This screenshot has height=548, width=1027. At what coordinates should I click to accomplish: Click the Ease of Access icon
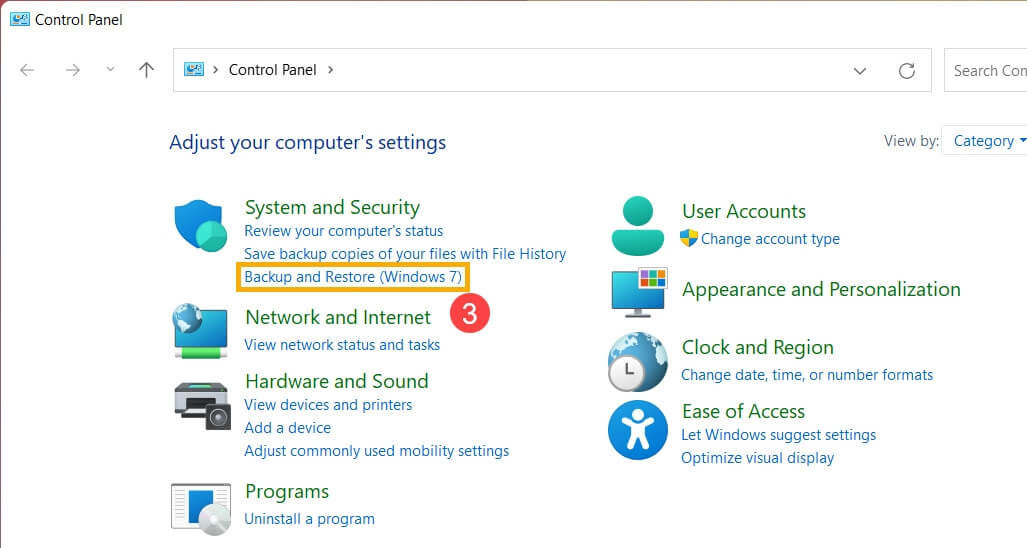click(637, 430)
